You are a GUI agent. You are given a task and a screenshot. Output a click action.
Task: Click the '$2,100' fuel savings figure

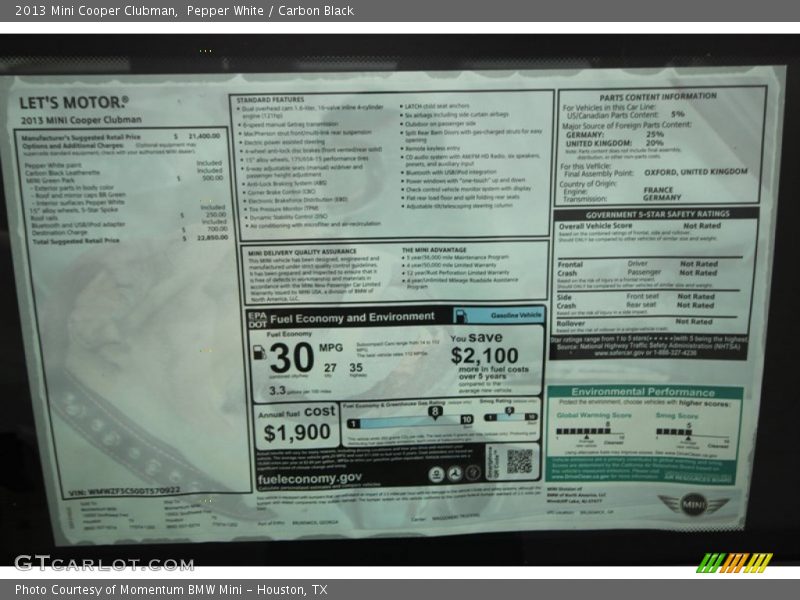485,356
